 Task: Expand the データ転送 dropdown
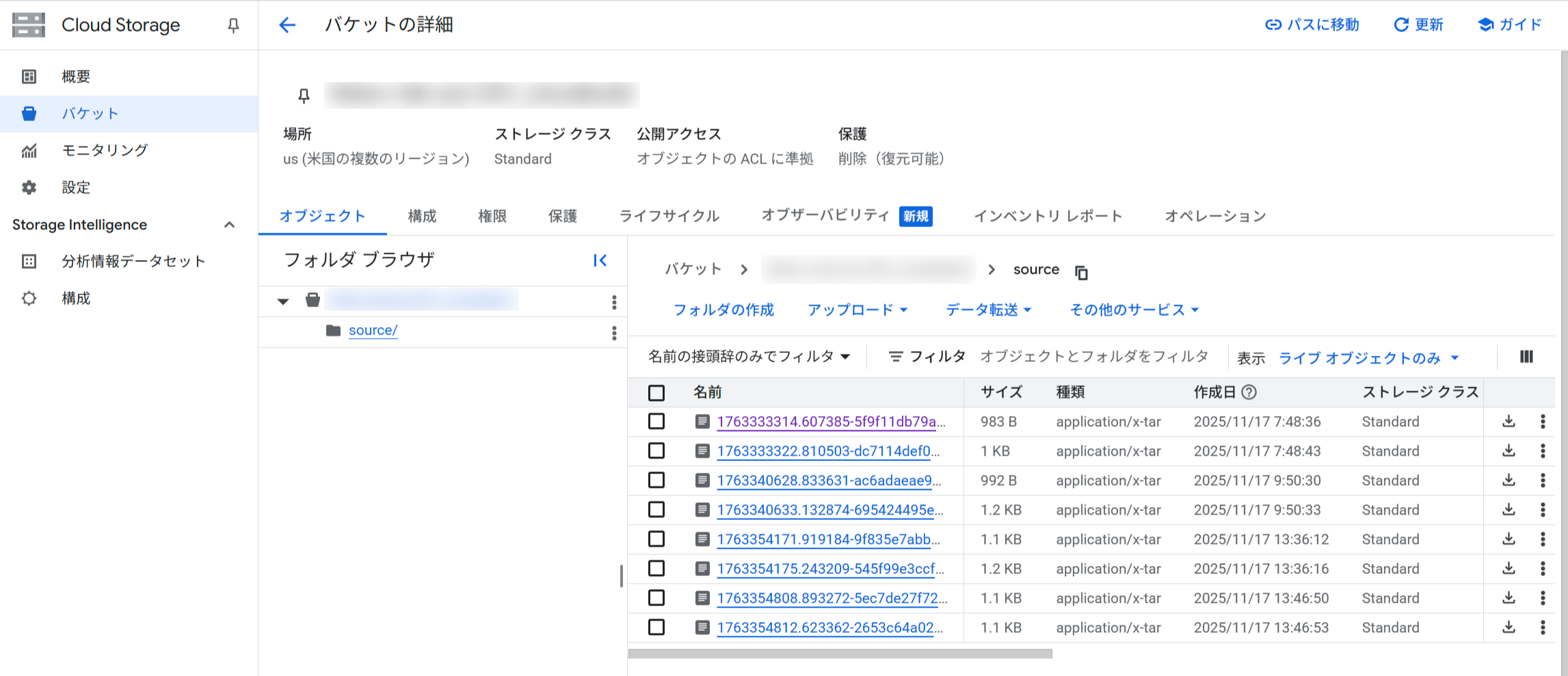987,309
